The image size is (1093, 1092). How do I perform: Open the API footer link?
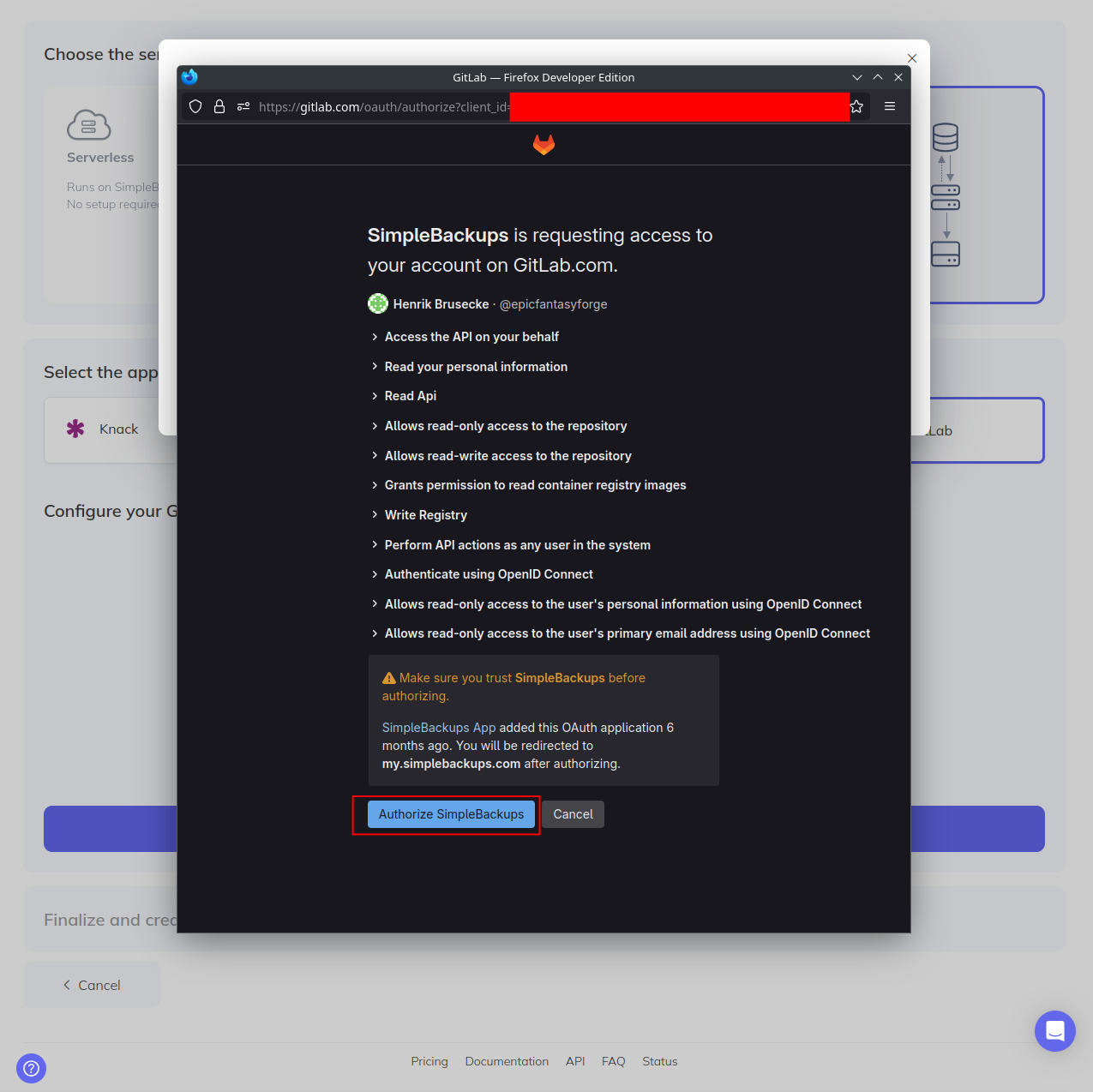coord(575,1061)
